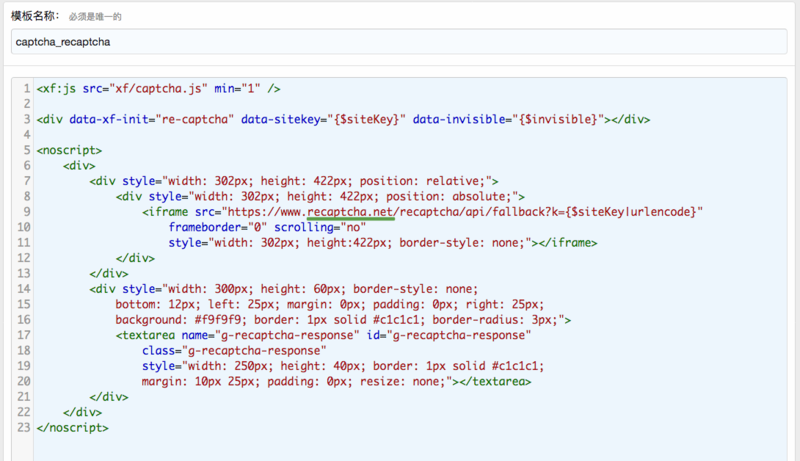
Task: Click the opening <noscript> tag on line 5
Action: pyautogui.click(x=69, y=150)
